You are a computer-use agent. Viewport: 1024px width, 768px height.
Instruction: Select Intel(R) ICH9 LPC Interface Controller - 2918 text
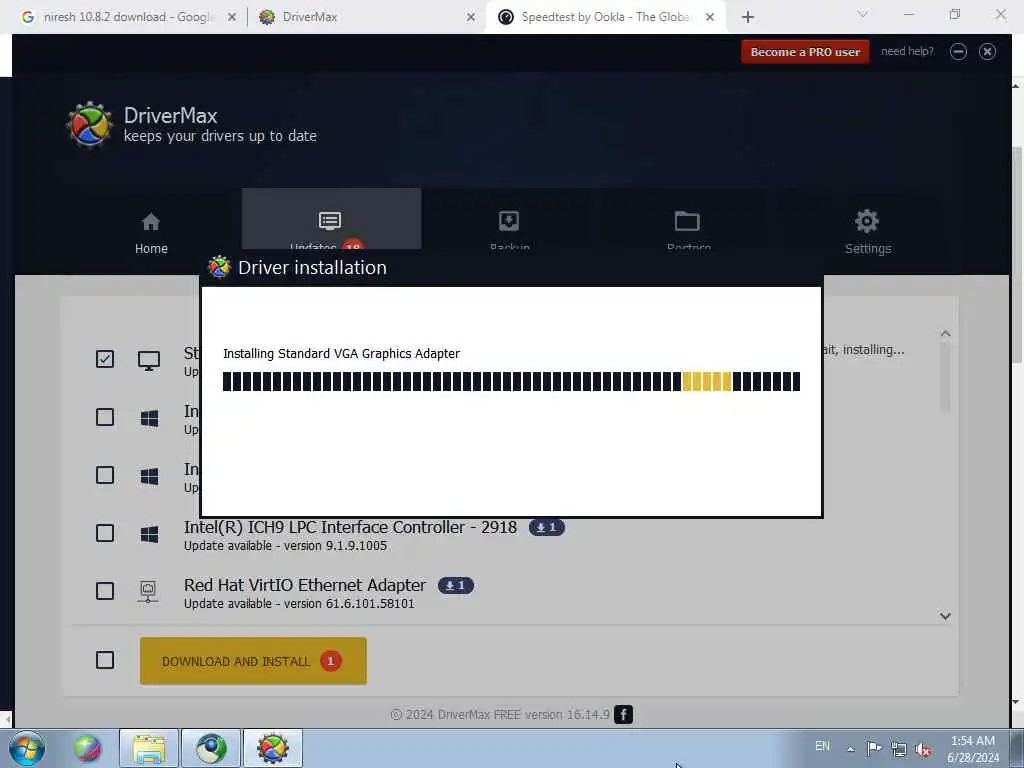pyautogui.click(x=350, y=527)
